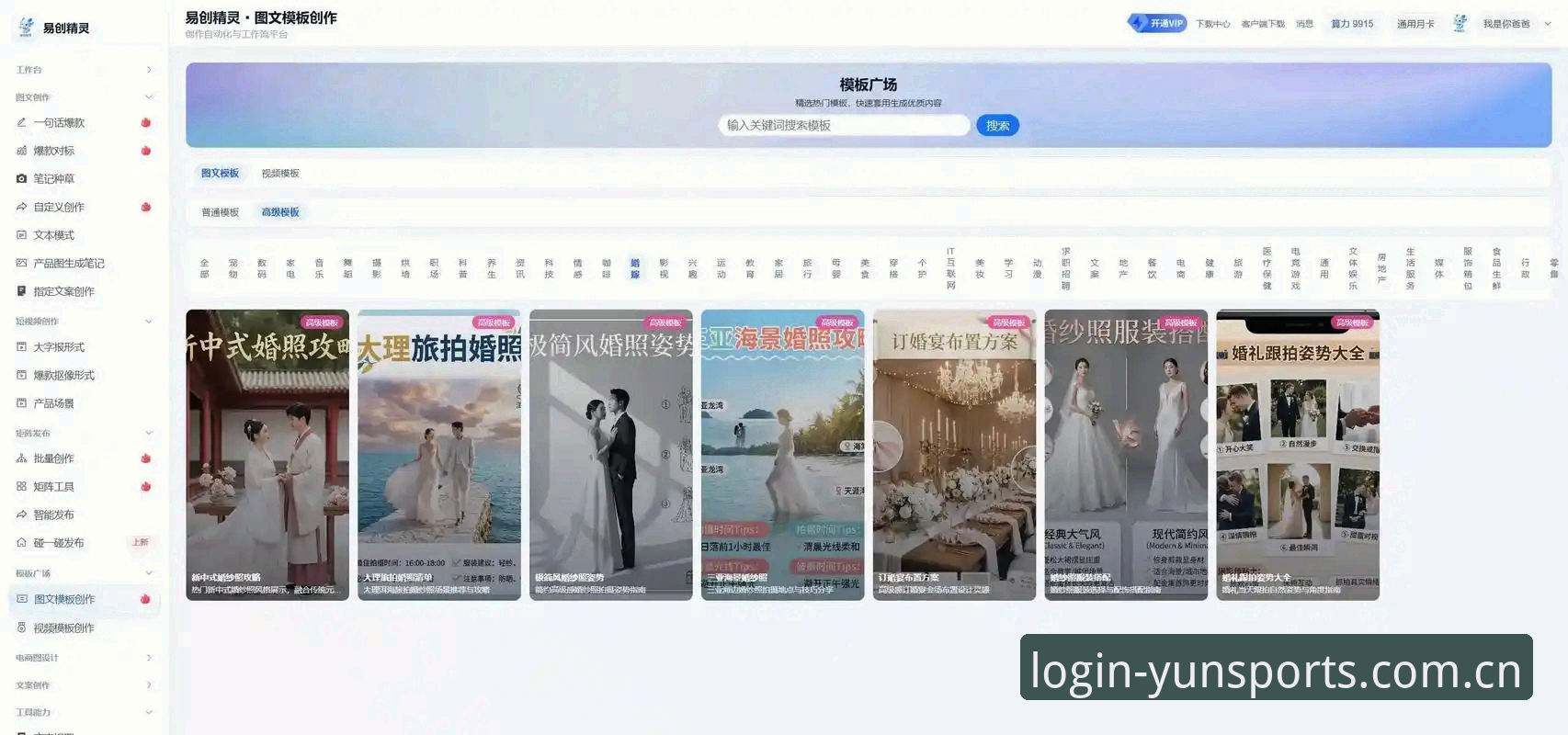This screenshot has height=735, width=1568.
Task: Switch to the 视频模板 tab
Action: point(280,173)
